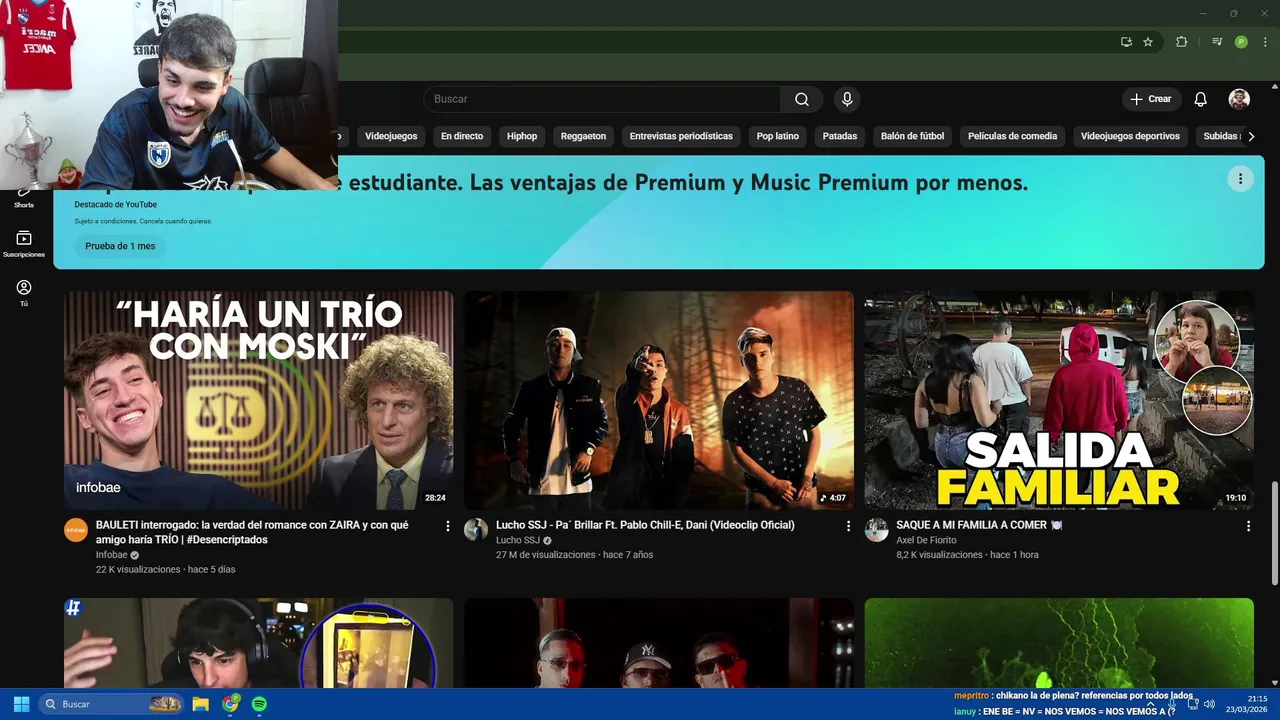Open Lucho SSJ channel avatar
Screen dimensions: 1280x720
click(476, 530)
